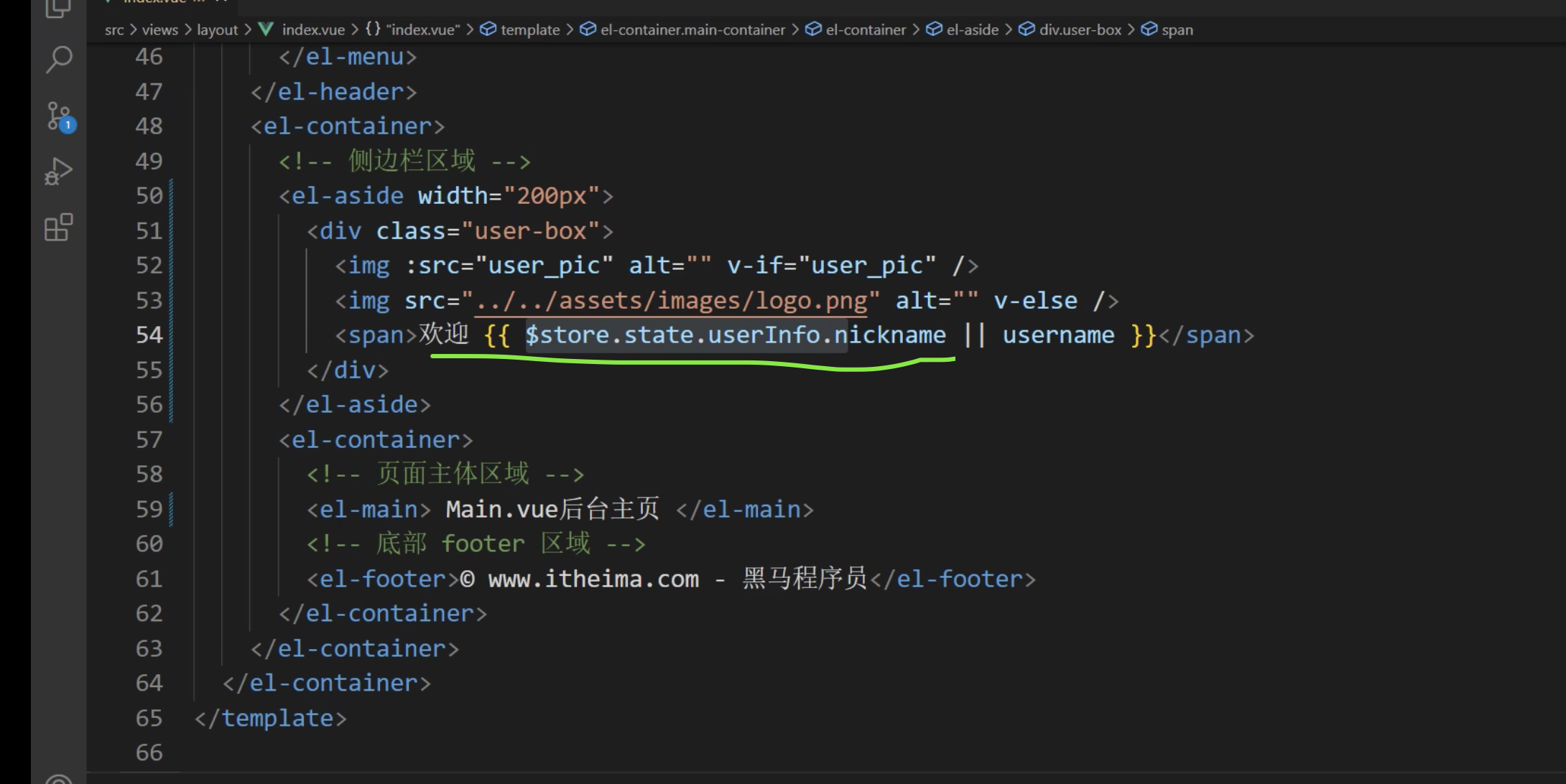Open the Run and Debug view
1566x784 pixels.
coord(59,172)
